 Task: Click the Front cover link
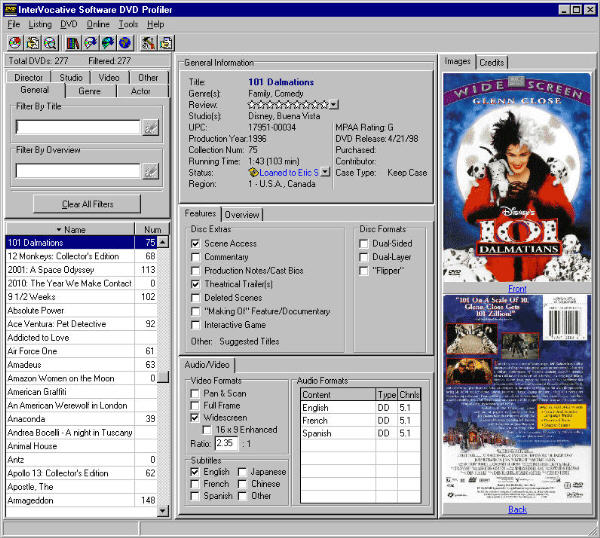517,289
